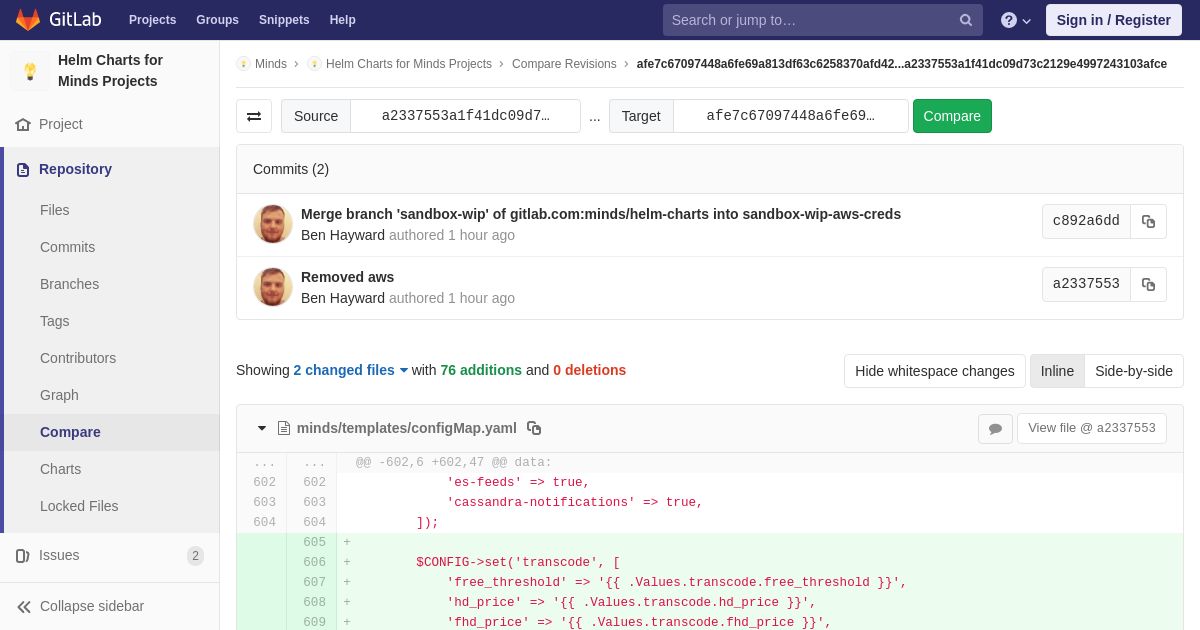
Task: Click commit hash a2337553 label
Action: pos(1086,285)
